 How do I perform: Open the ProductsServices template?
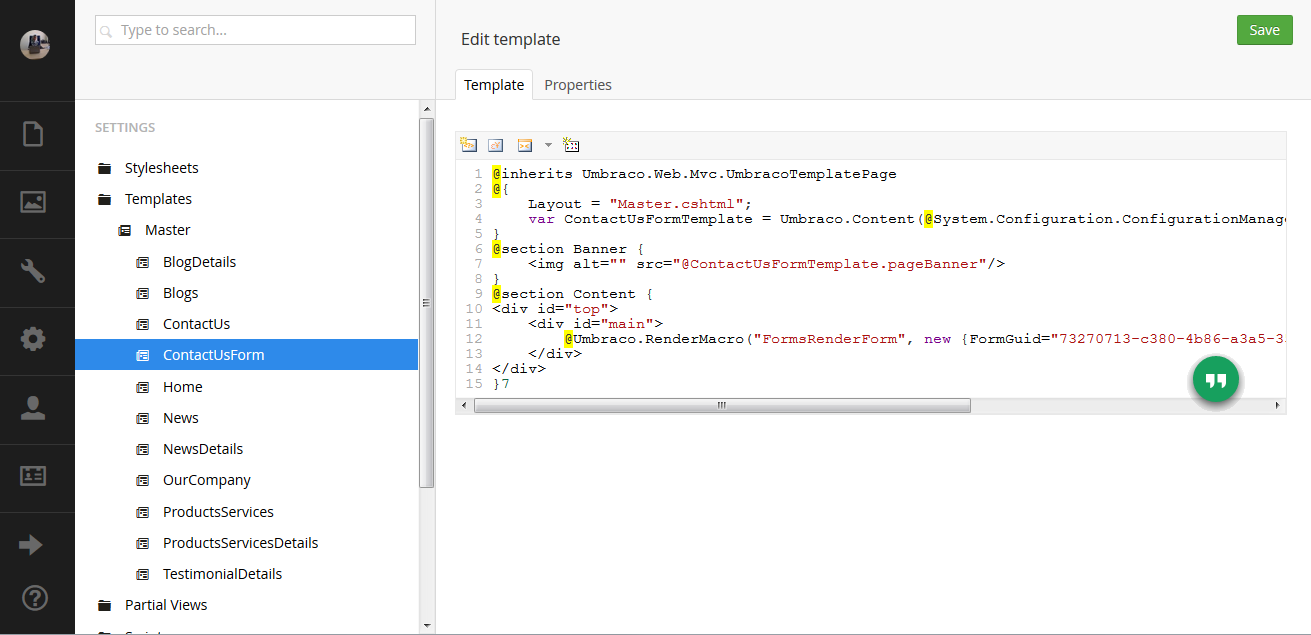tap(218, 512)
